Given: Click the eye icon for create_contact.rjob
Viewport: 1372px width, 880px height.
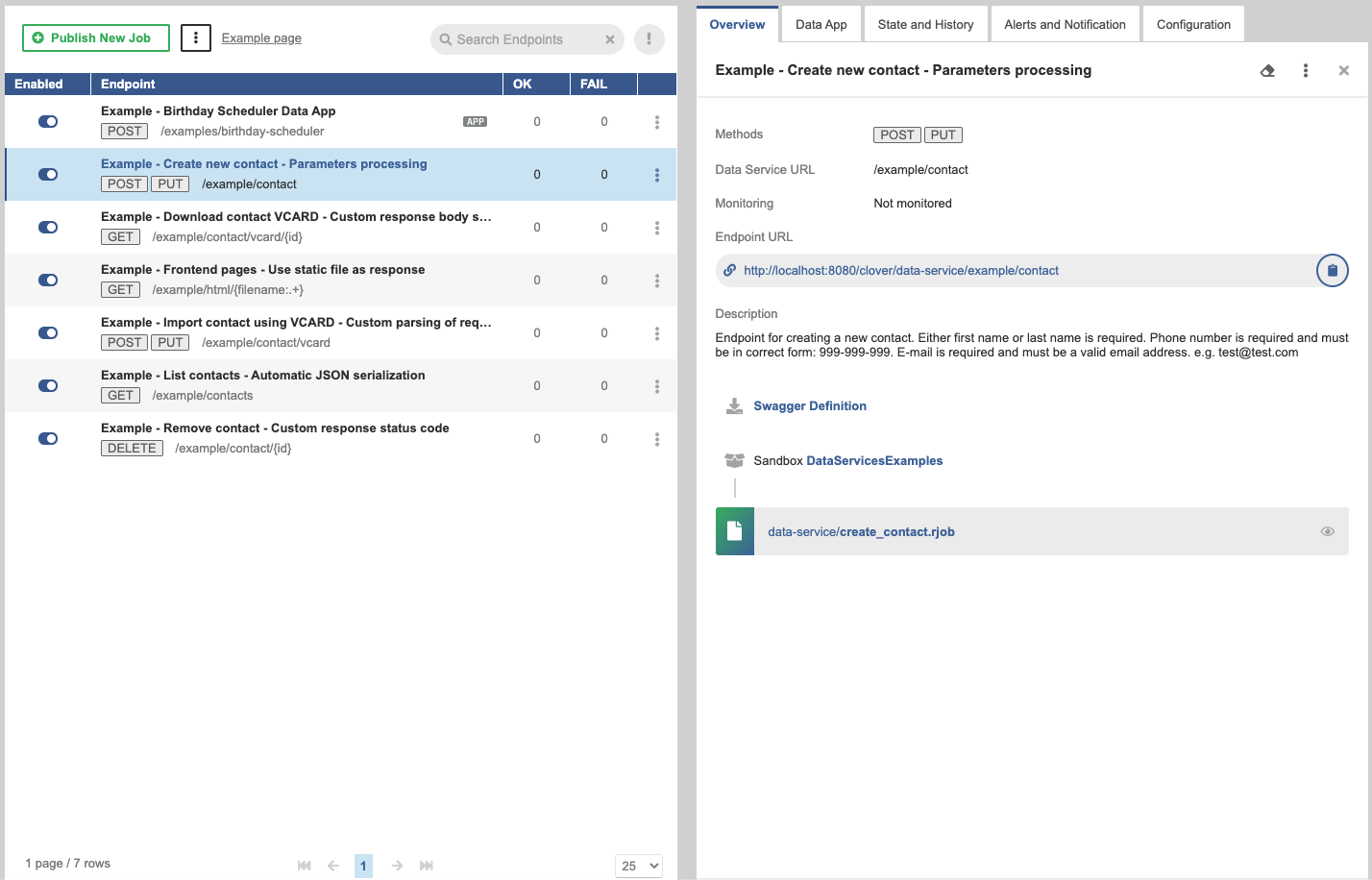Looking at the screenshot, I should tap(1327, 531).
